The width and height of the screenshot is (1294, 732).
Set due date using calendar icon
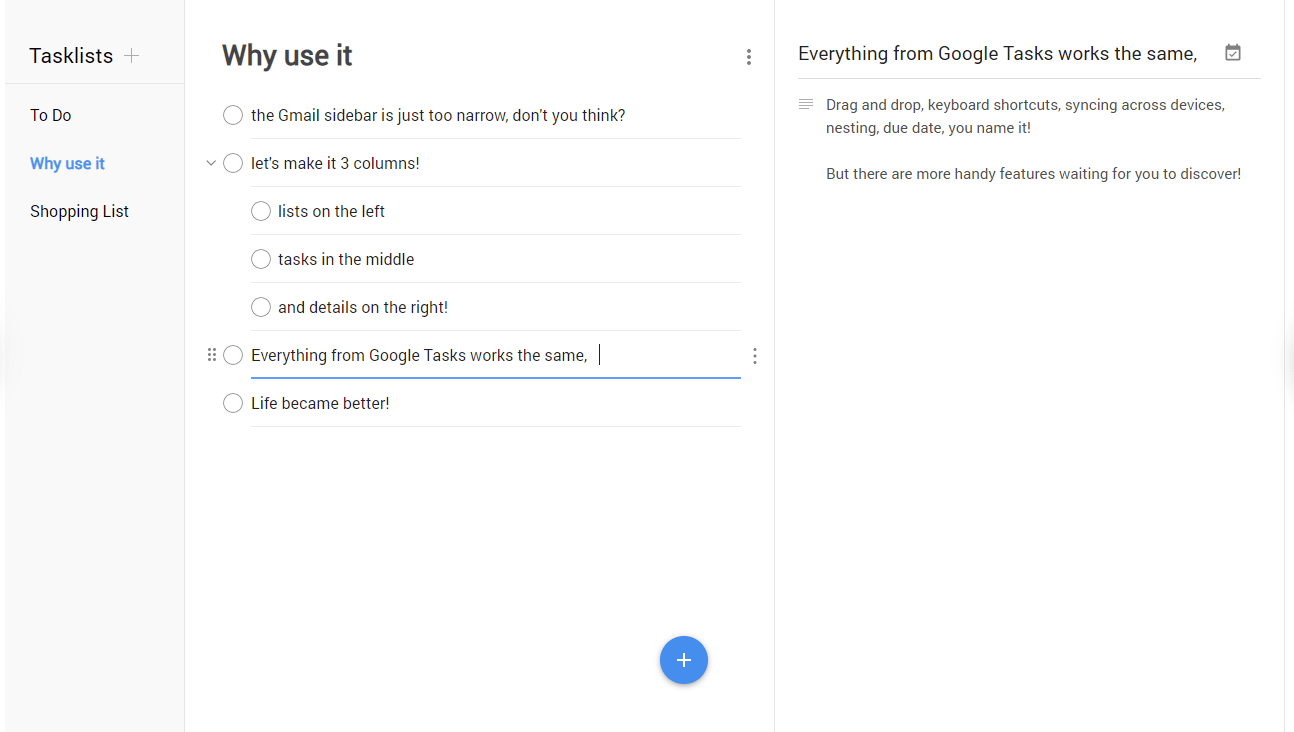coord(1233,53)
